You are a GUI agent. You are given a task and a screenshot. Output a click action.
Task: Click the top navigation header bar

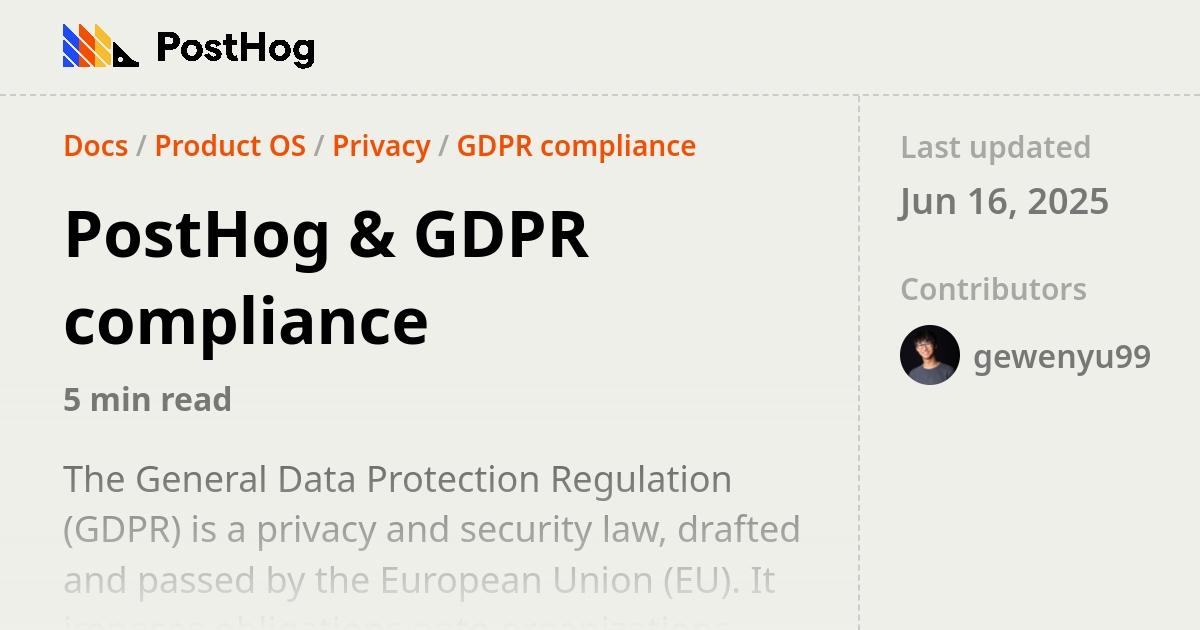pos(600,45)
